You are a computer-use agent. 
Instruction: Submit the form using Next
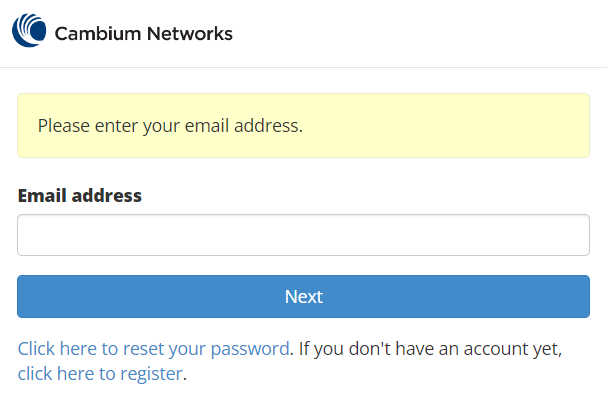click(303, 297)
